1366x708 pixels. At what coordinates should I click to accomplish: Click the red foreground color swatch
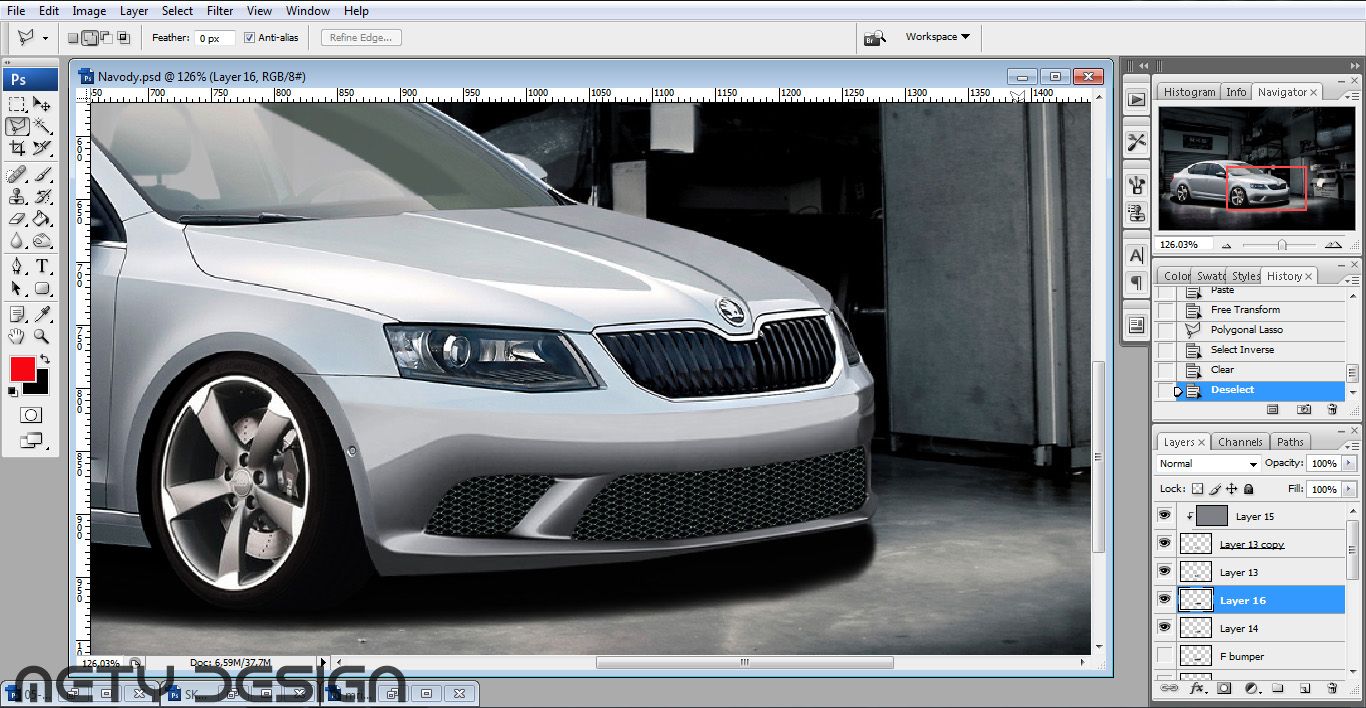pos(22,368)
